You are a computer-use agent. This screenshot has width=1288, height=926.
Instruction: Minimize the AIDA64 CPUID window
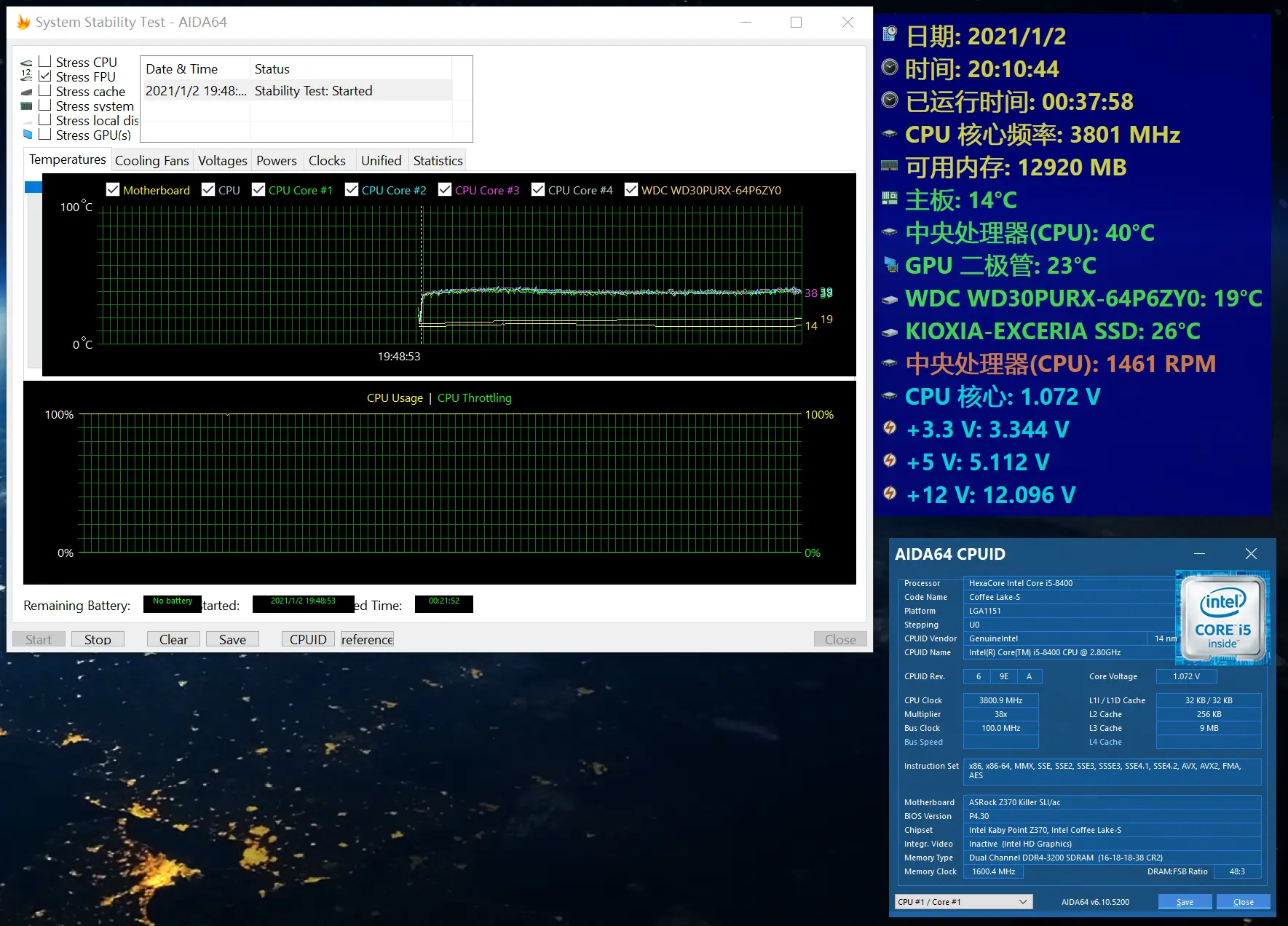(x=1199, y=554)
